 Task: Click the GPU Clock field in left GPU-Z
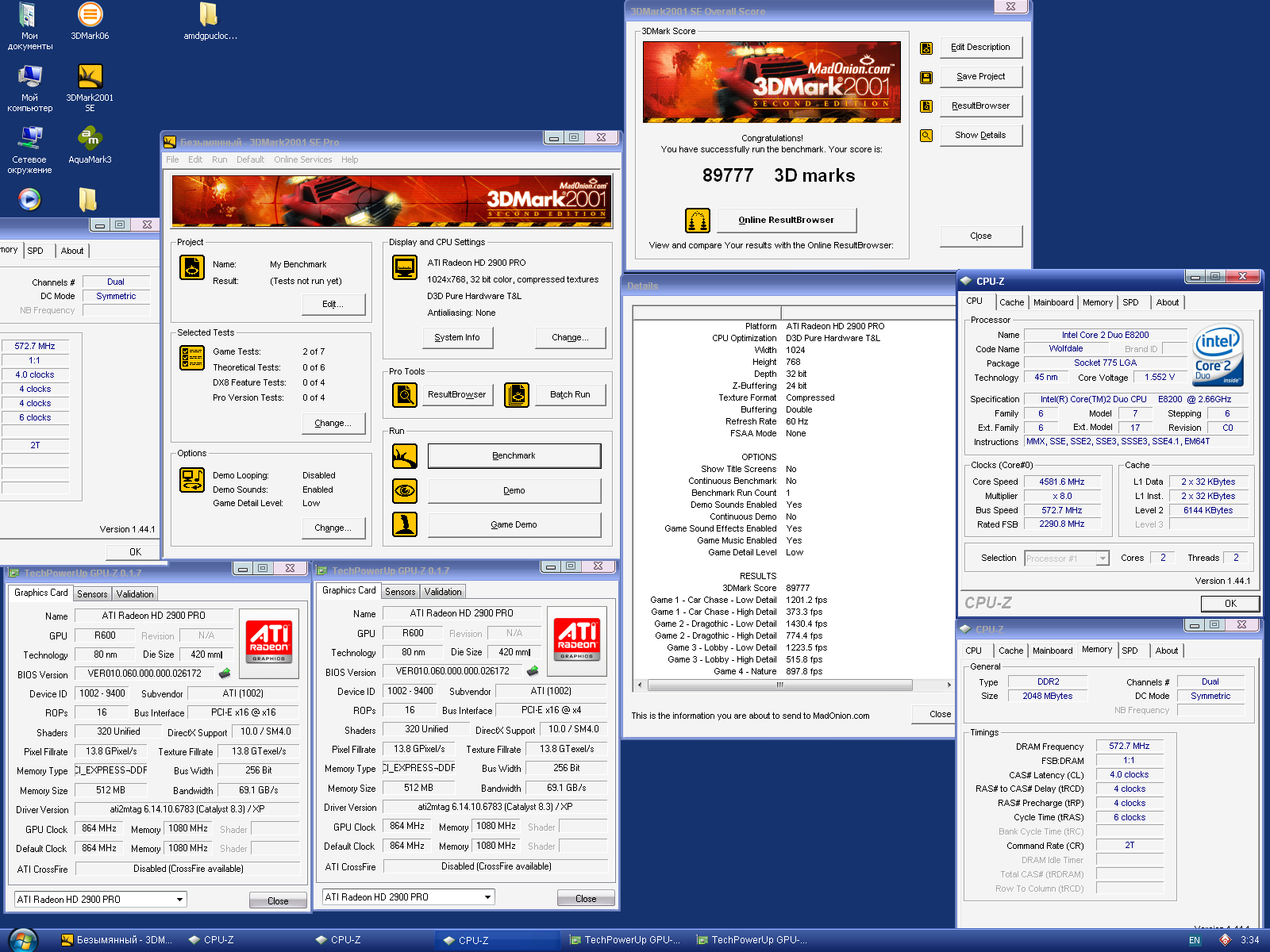[x=100, y=829]
